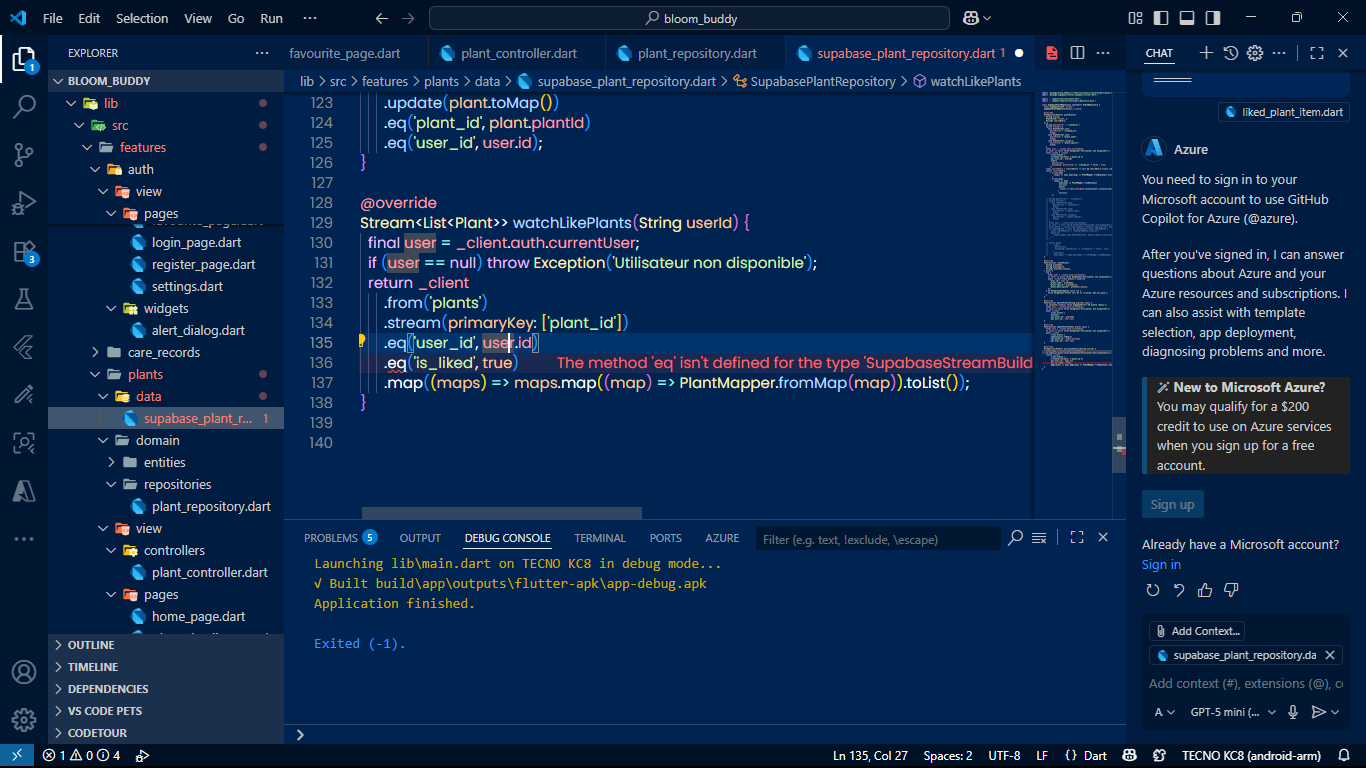Viewport: 1366px width, 768px height.
Task: Expand the OUTLINE section
Action: 91,645
